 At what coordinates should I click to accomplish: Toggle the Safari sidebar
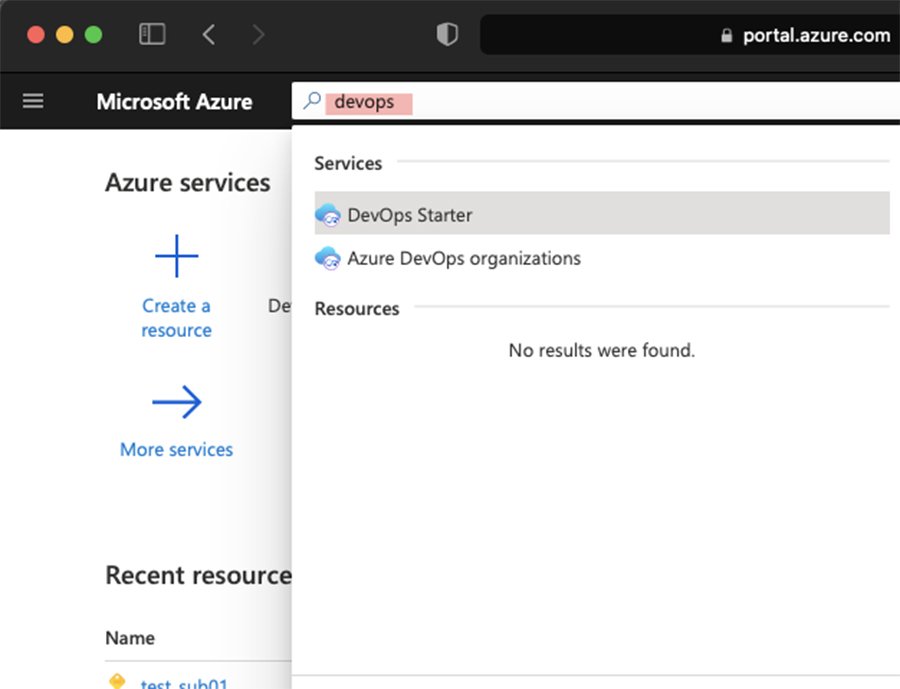point(151,33)
